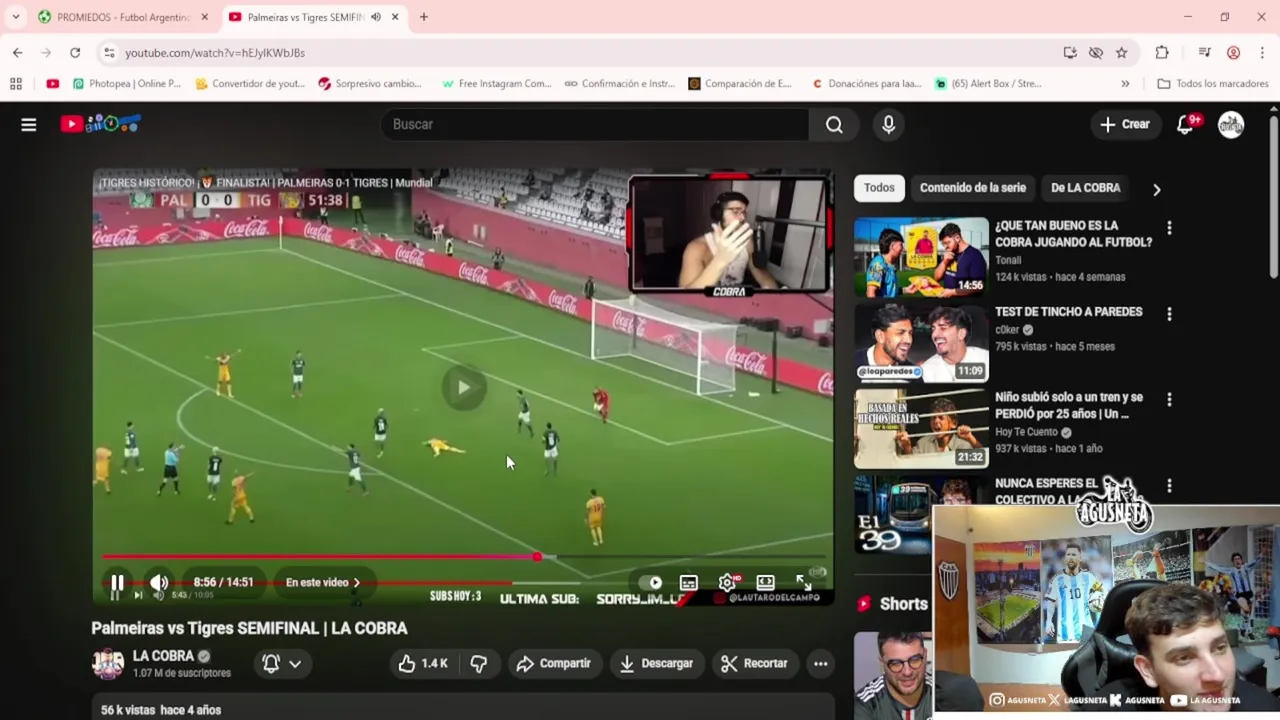Clip the video using Recortar
The width and height of the screenshot is (1280, 720).
754,663
